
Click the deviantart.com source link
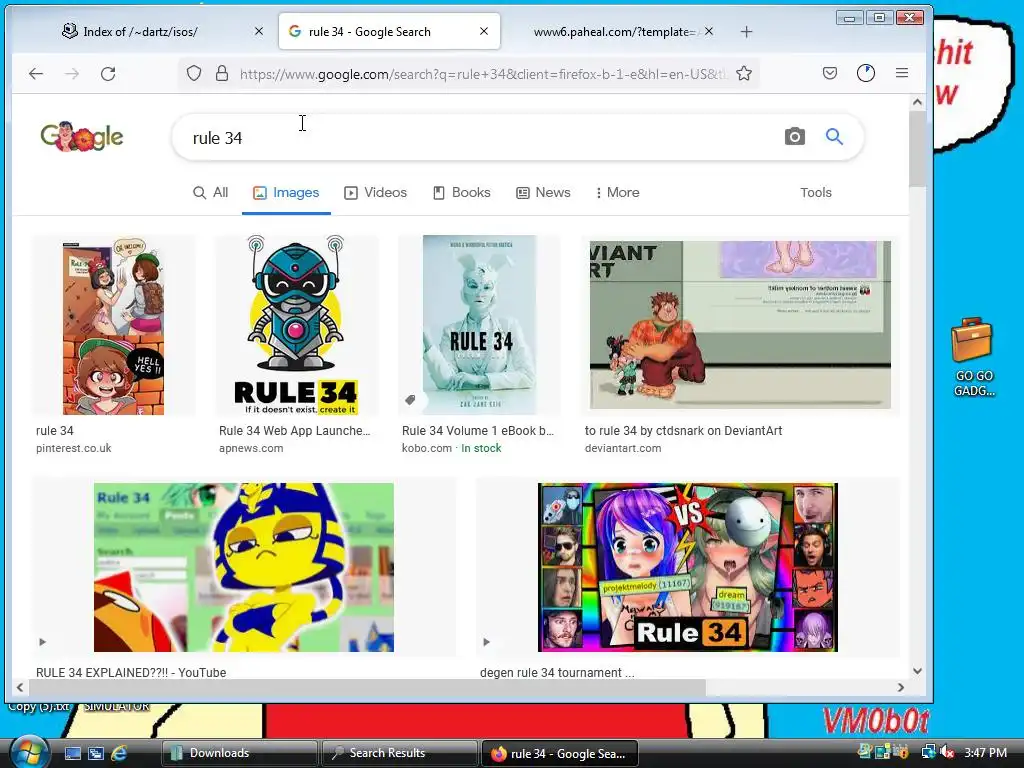622,448
